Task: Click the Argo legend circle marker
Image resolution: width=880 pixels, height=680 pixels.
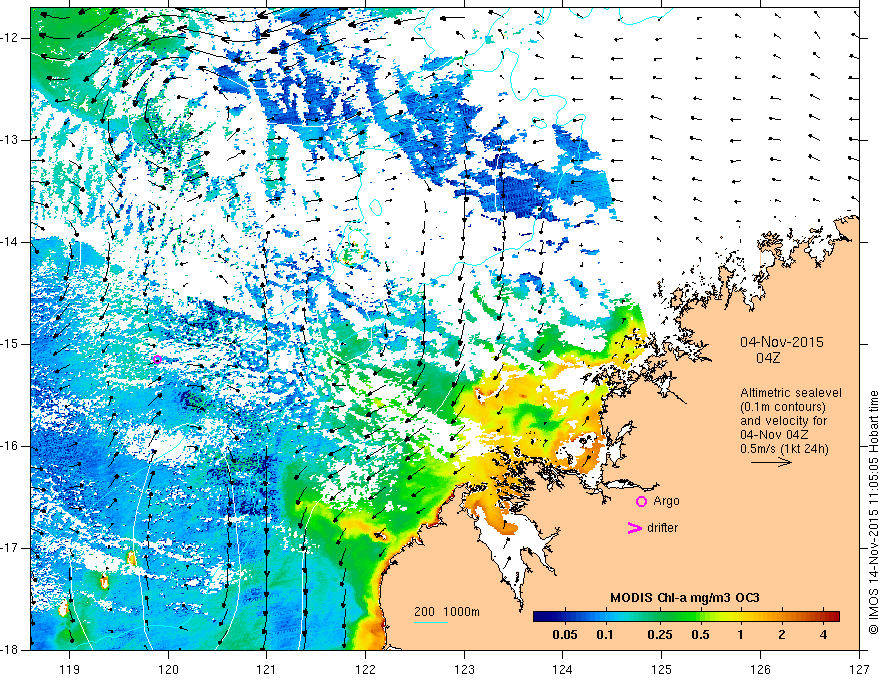Action: [x=641, y=501]
